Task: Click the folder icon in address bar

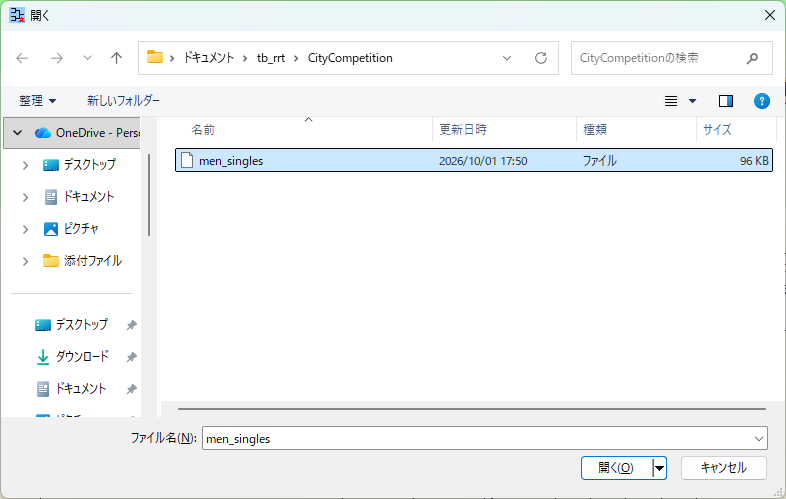Action: point(154,57)
